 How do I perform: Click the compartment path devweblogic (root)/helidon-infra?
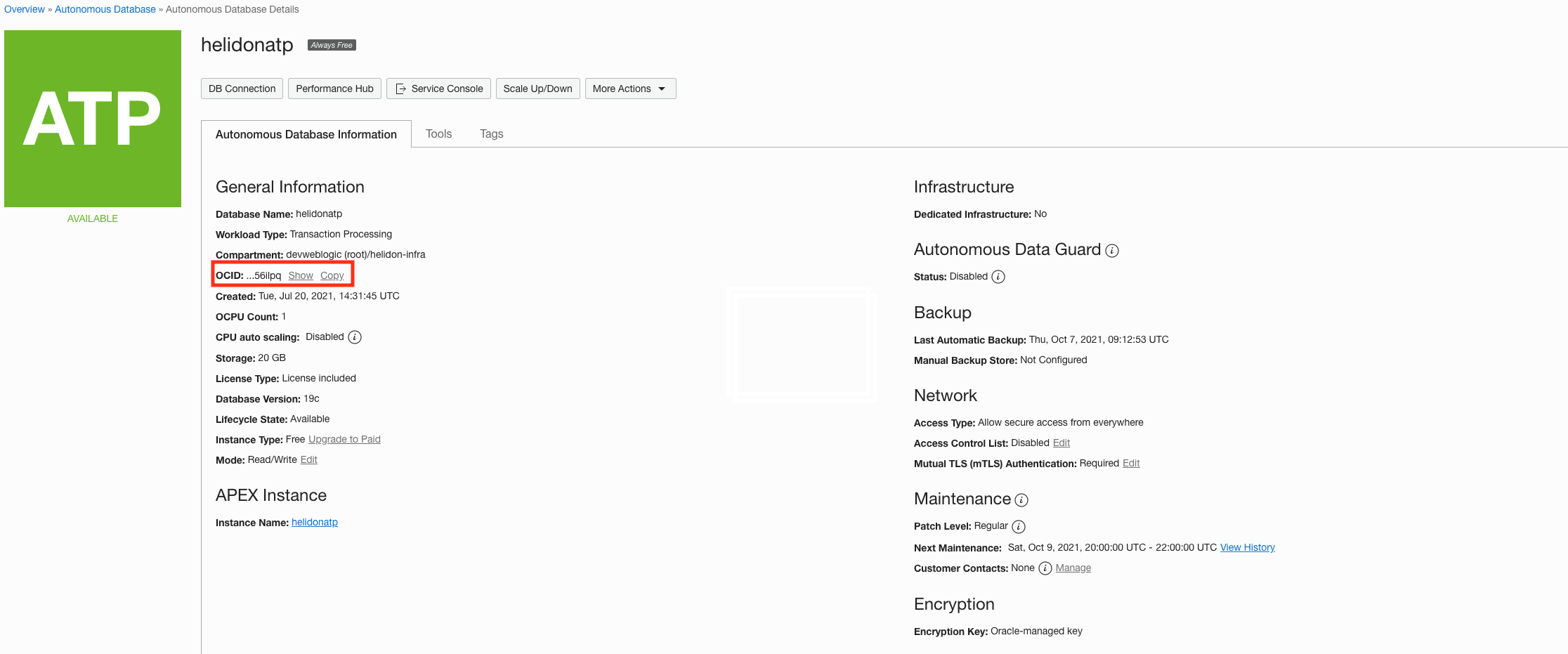[355, 254]
